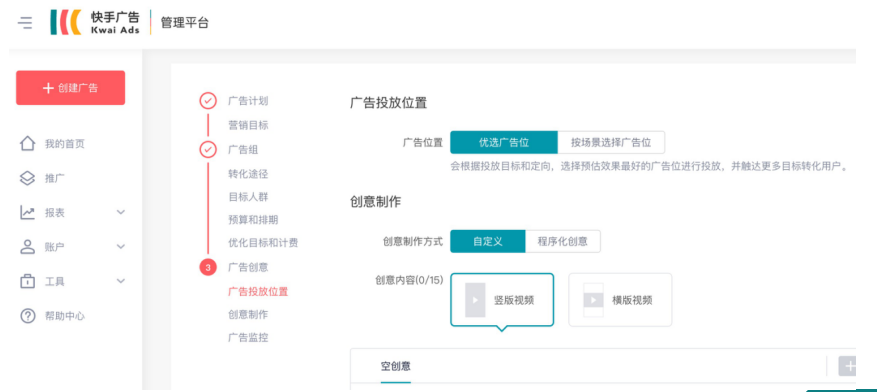Click the toolbox icon beside 工具

point(27,281)
